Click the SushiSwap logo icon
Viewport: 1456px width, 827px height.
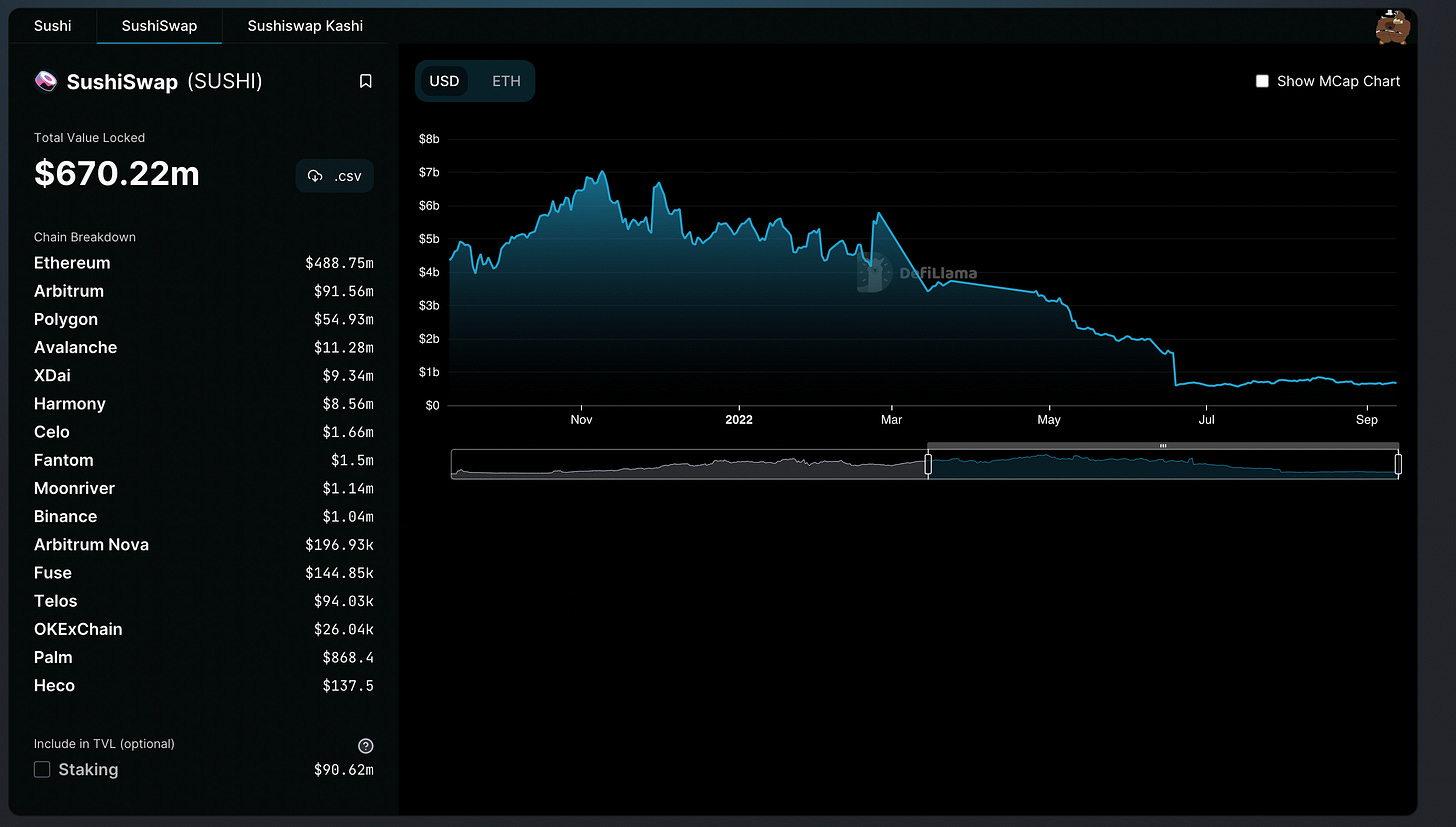coord(45,81)
